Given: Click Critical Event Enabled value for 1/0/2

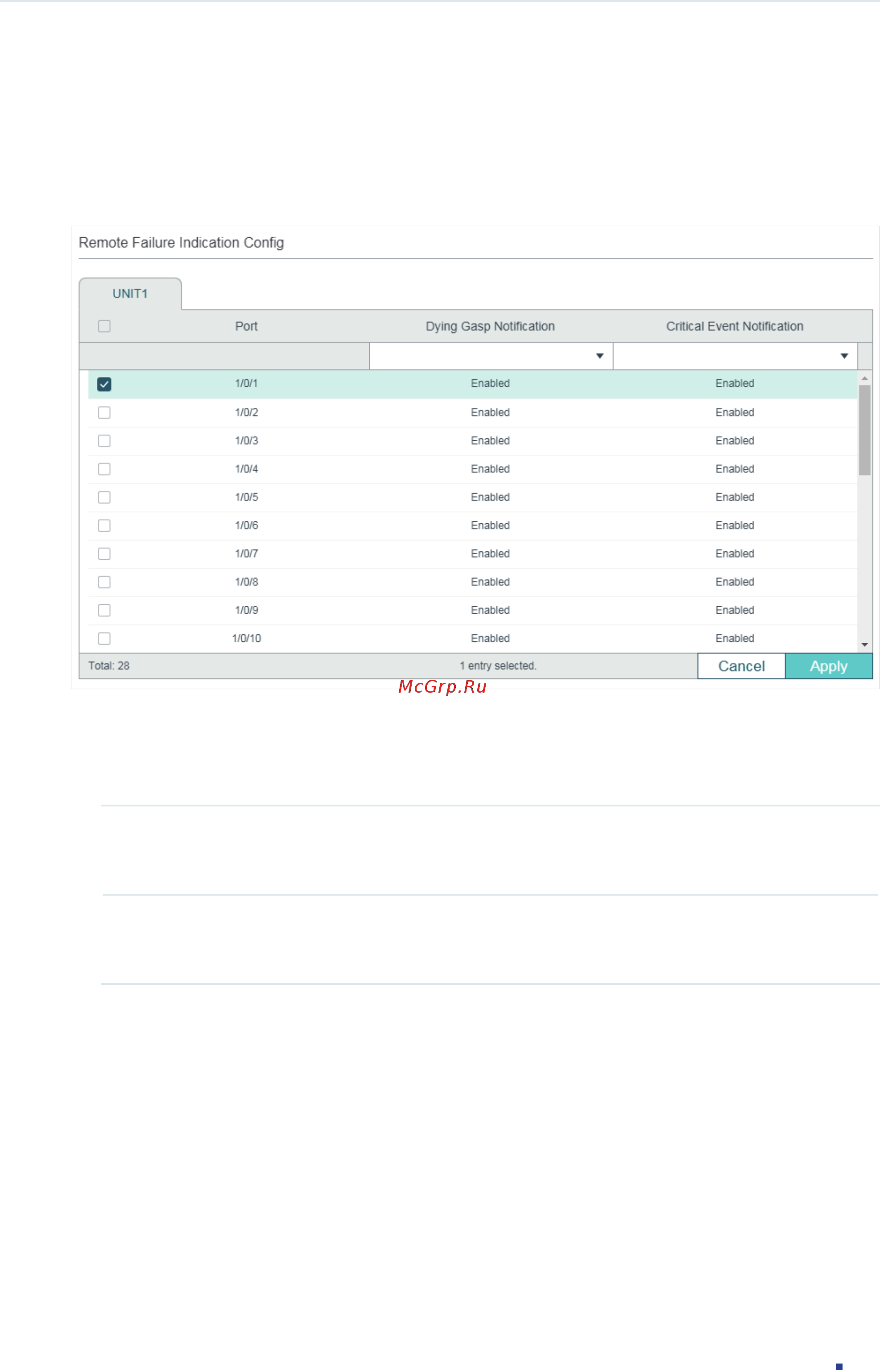Looking at the screenshot, I should click(x=735, y=413).
